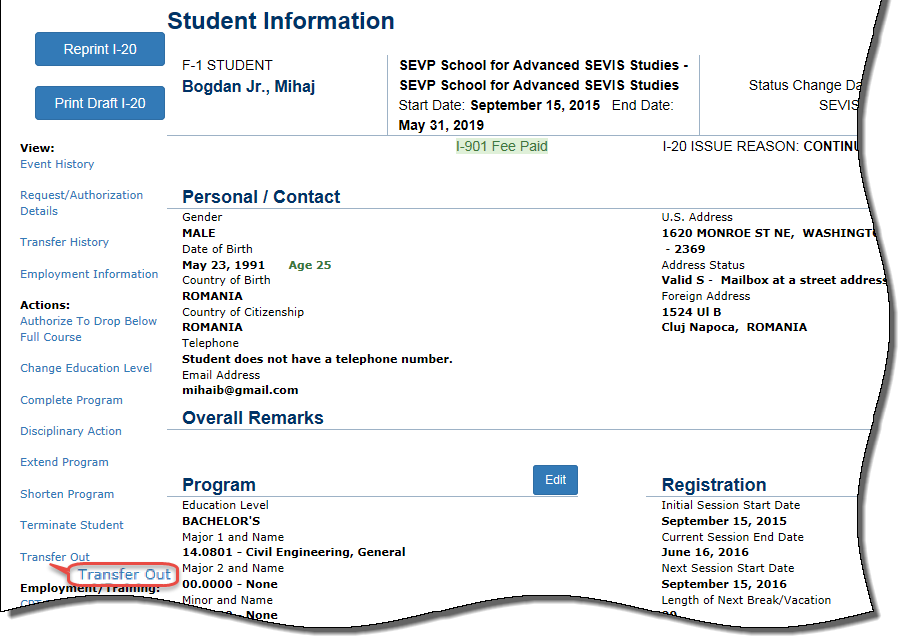Select Authorize To Drop Below Full Course
The width and height of the screenshot is (906, 644).
click(88, 329)
